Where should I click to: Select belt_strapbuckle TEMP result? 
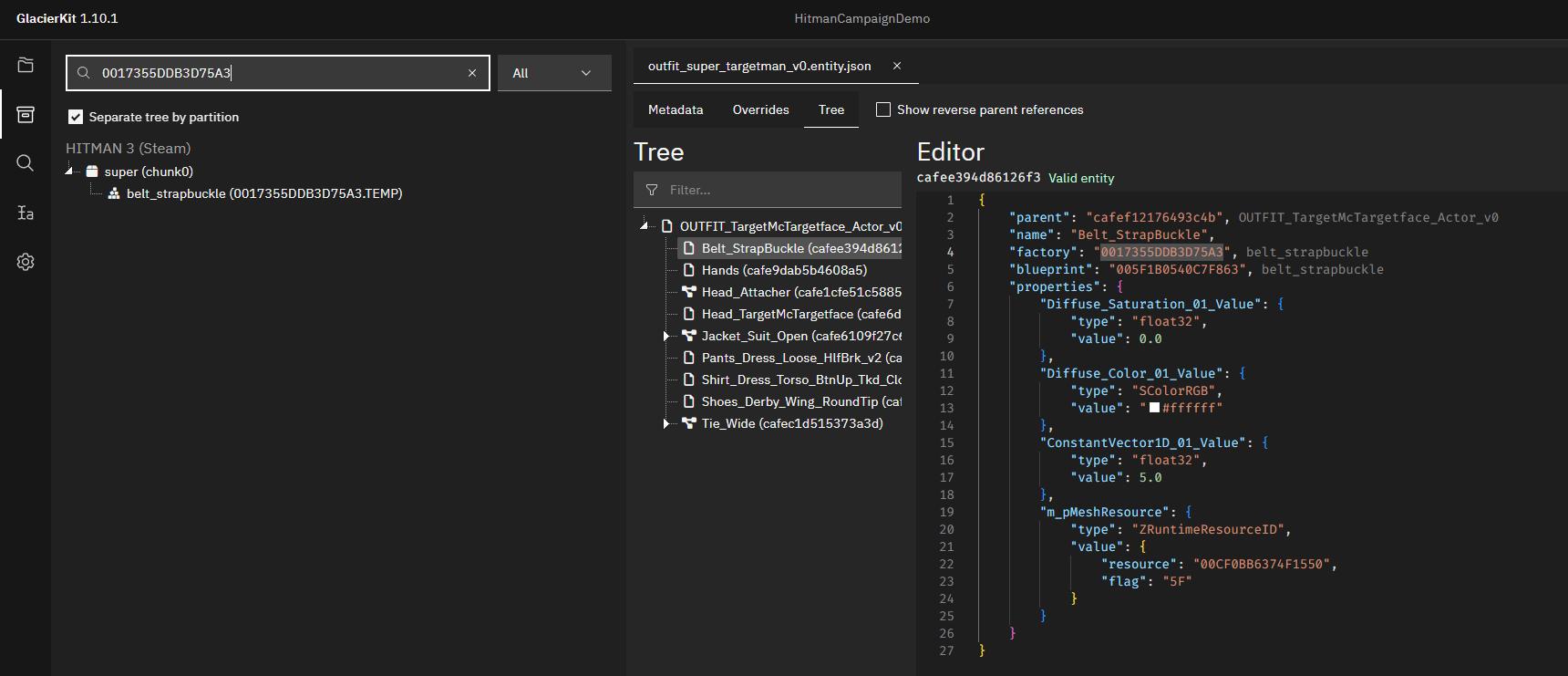(264, 193)
